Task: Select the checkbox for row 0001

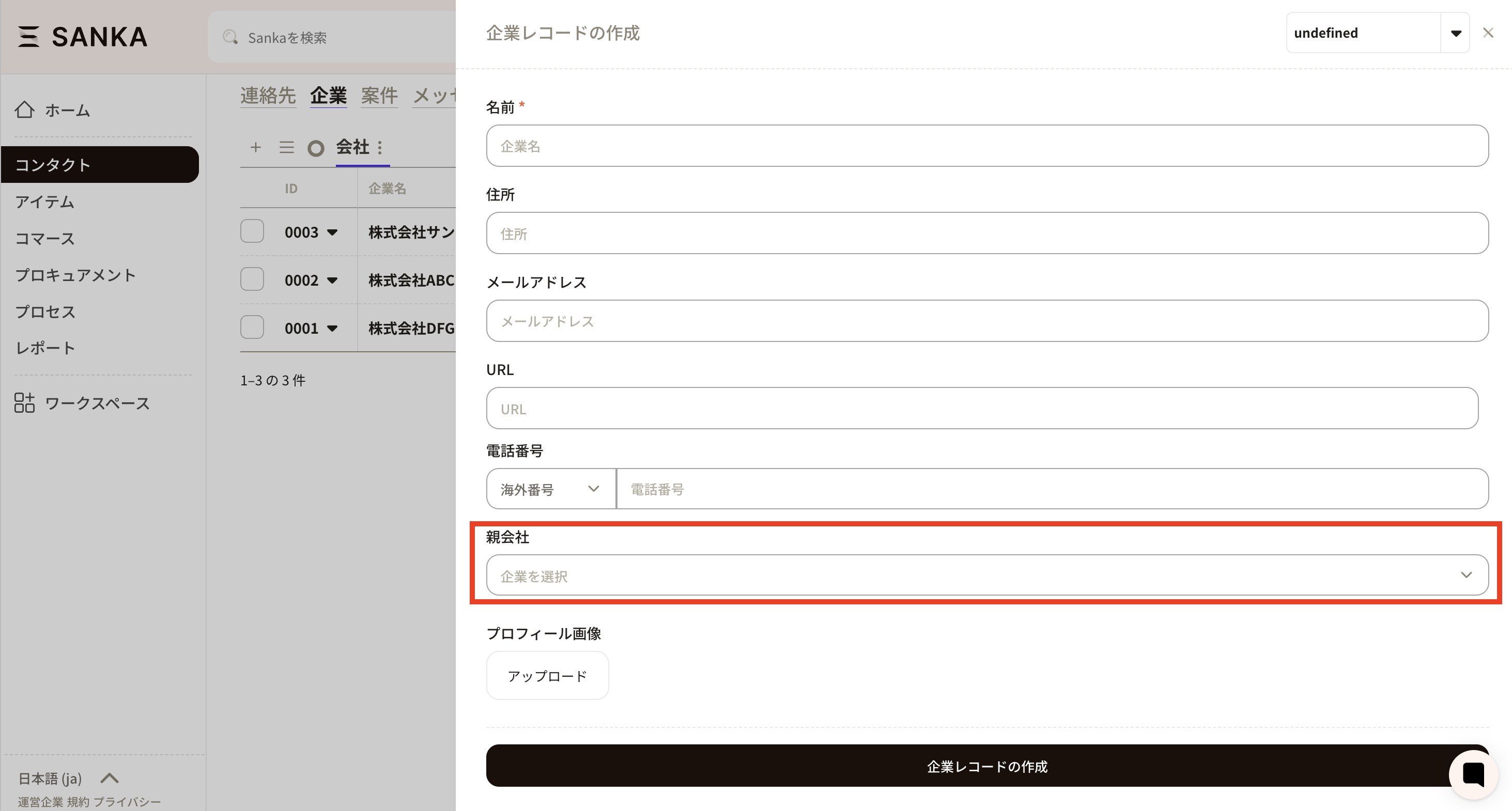Action: (252, 327)
